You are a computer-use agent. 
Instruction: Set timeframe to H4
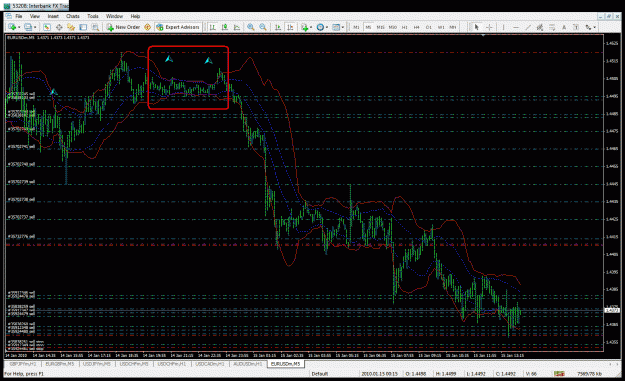pos(417,27)
